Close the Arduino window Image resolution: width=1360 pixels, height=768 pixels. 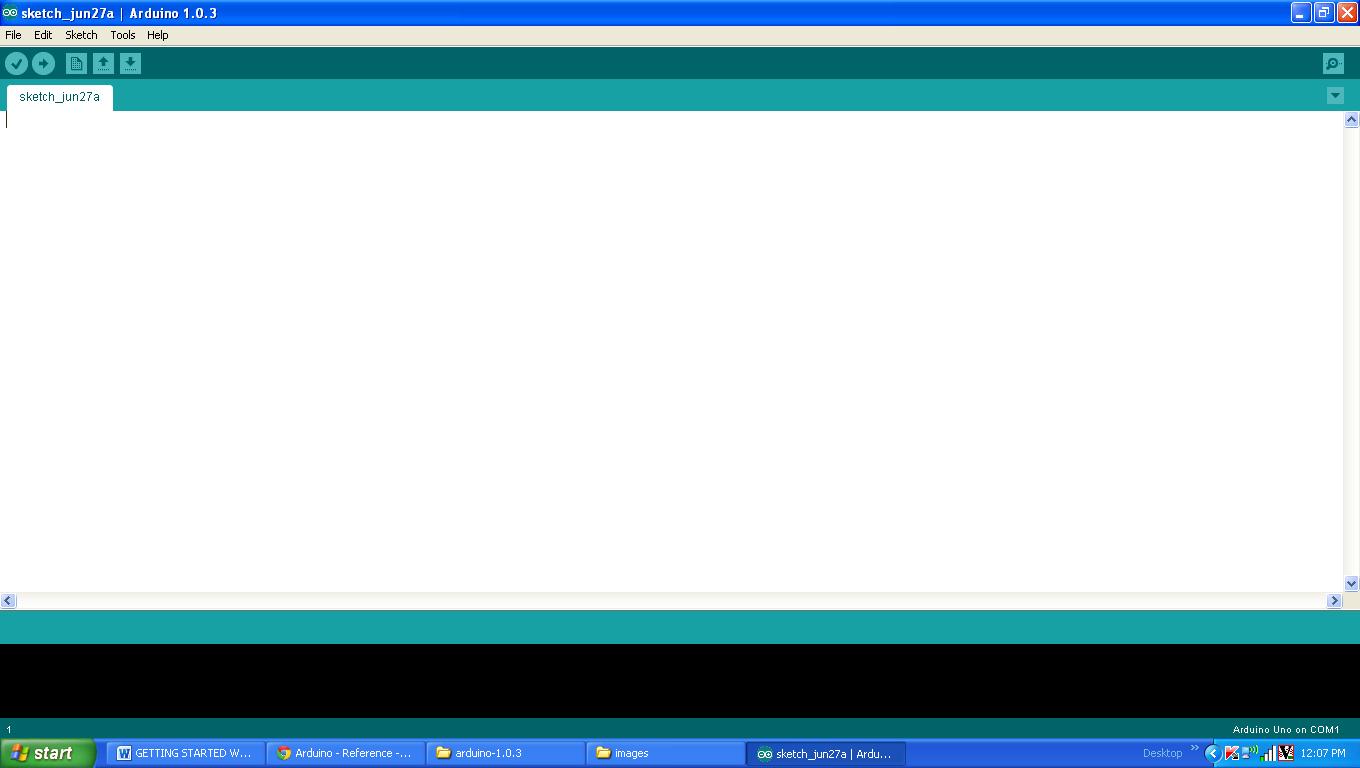(1347, 13)
